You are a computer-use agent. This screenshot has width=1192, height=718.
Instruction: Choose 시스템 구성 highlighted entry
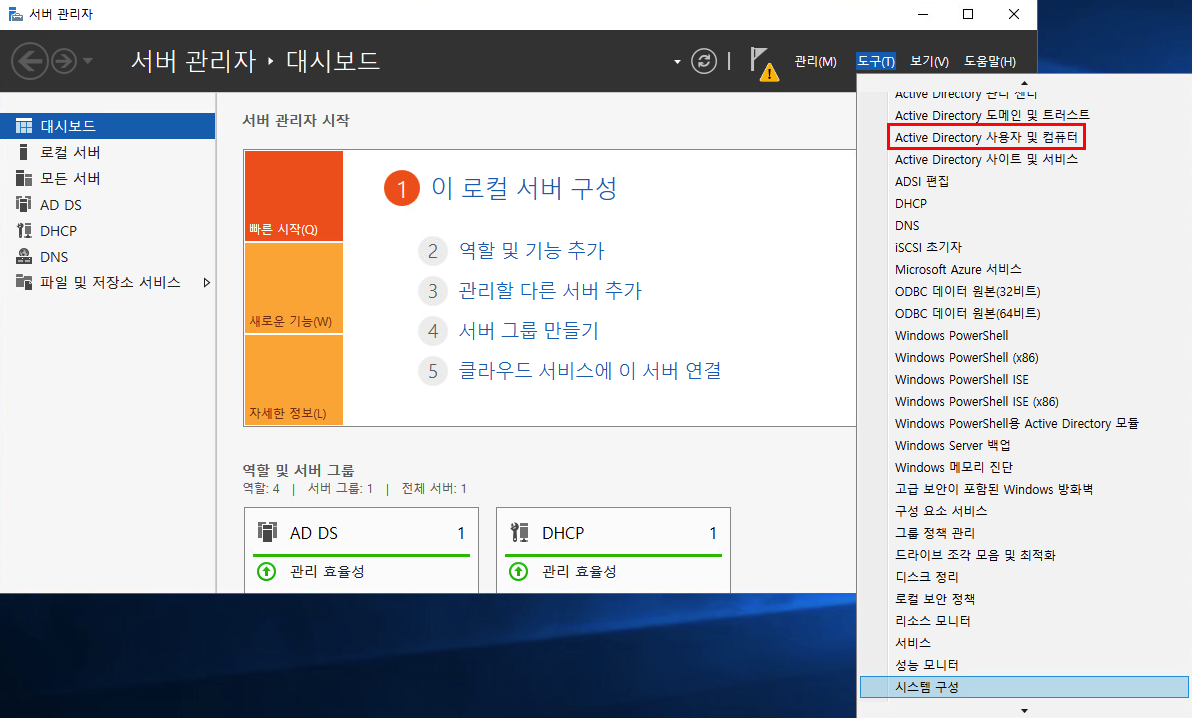(1024, 687)
